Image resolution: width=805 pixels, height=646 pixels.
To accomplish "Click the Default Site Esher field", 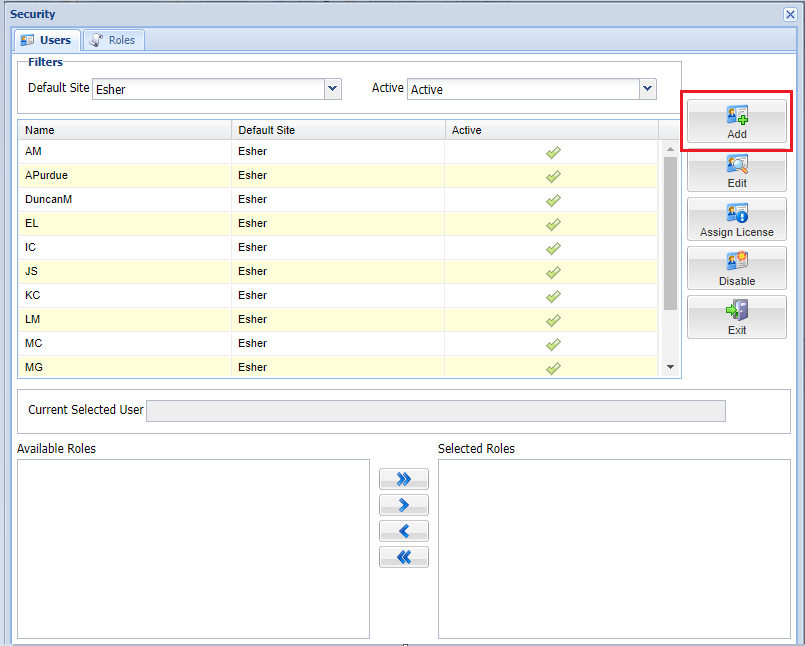I will coord(208,89).
